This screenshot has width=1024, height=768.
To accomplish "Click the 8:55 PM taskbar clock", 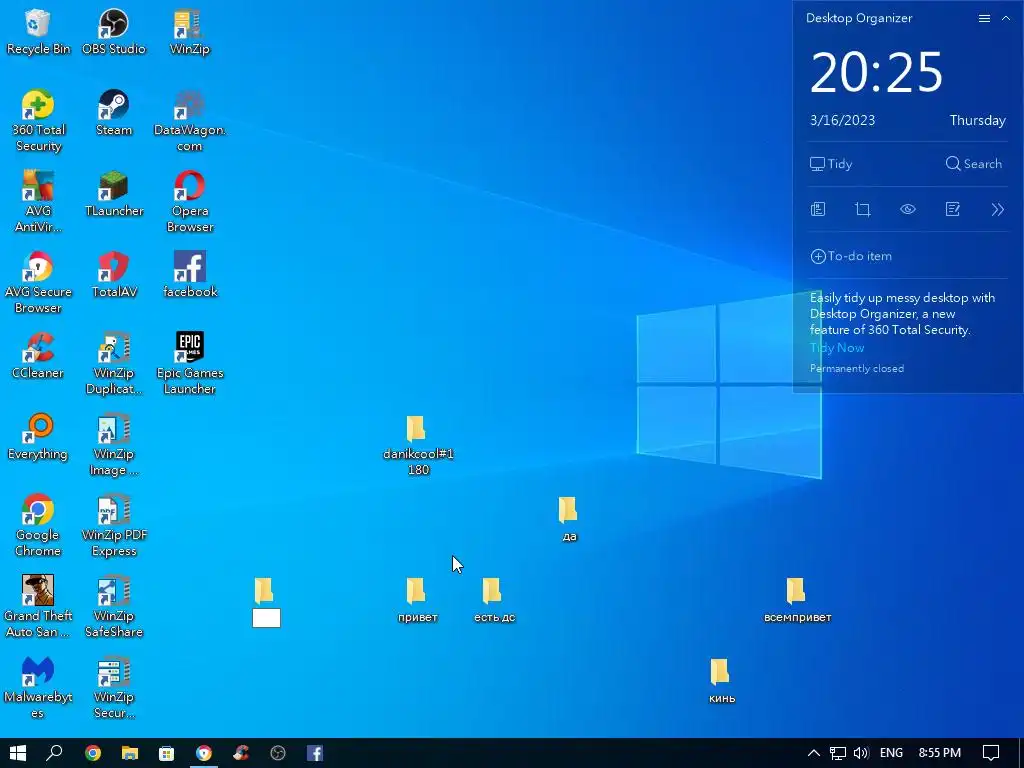I will [x=939, y=753].
